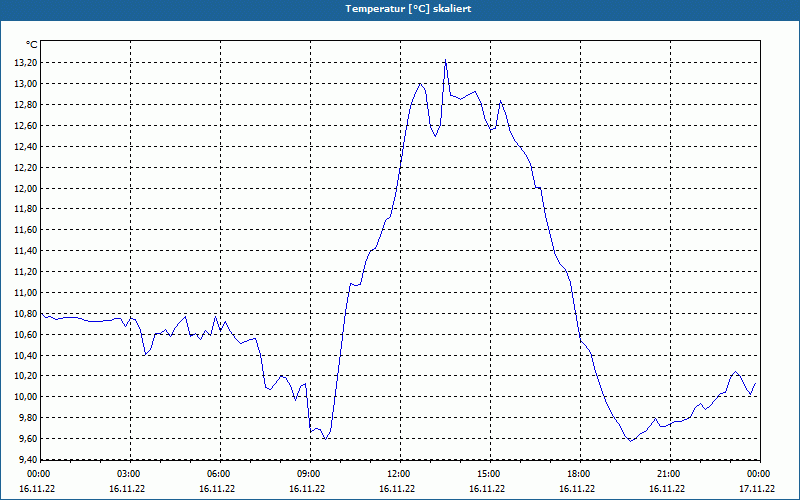
Task: Select the 10,80 y-axis label
Action: (x=27, y=313)
